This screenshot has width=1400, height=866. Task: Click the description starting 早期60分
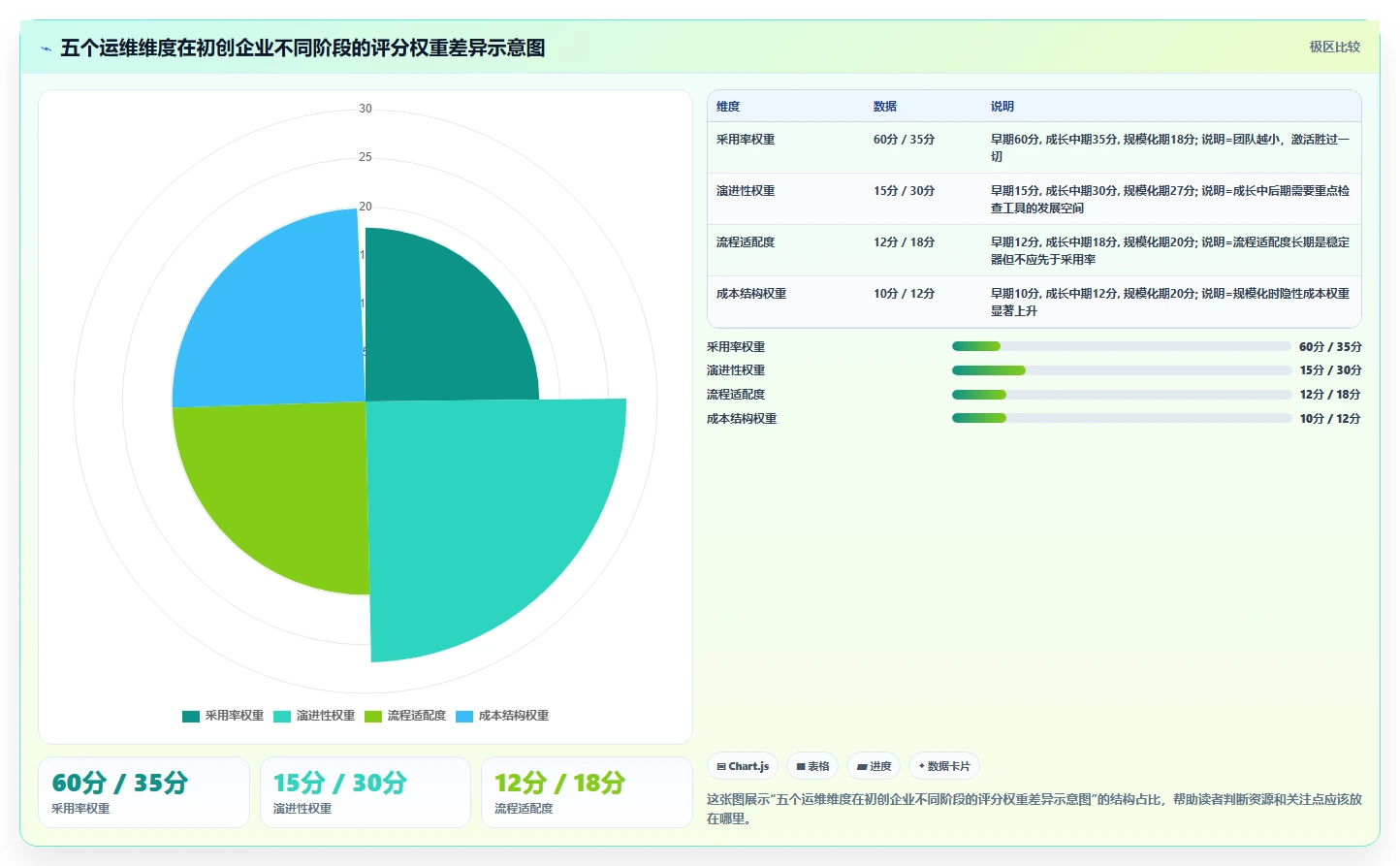[x=1170, y=147]
